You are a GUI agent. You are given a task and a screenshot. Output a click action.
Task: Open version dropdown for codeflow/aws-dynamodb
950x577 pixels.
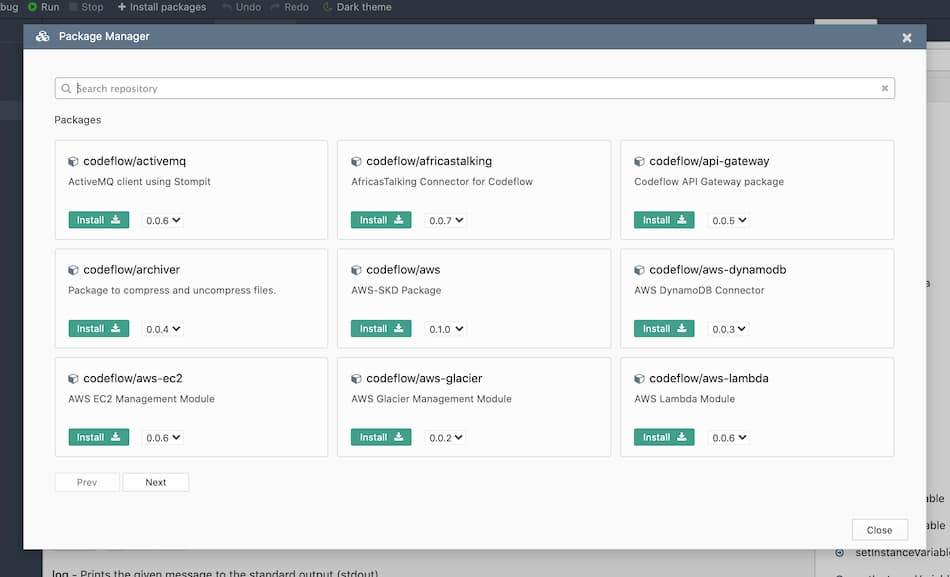pyautogui.click(x=729, y=329)
